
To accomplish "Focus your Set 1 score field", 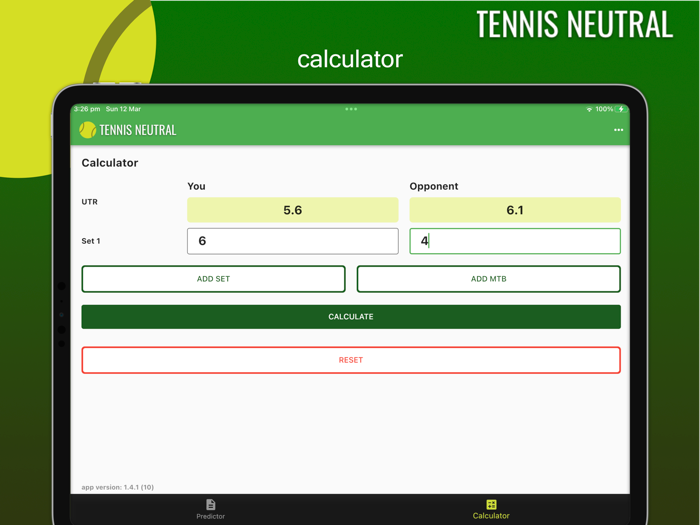I will (x=293, y=241).
